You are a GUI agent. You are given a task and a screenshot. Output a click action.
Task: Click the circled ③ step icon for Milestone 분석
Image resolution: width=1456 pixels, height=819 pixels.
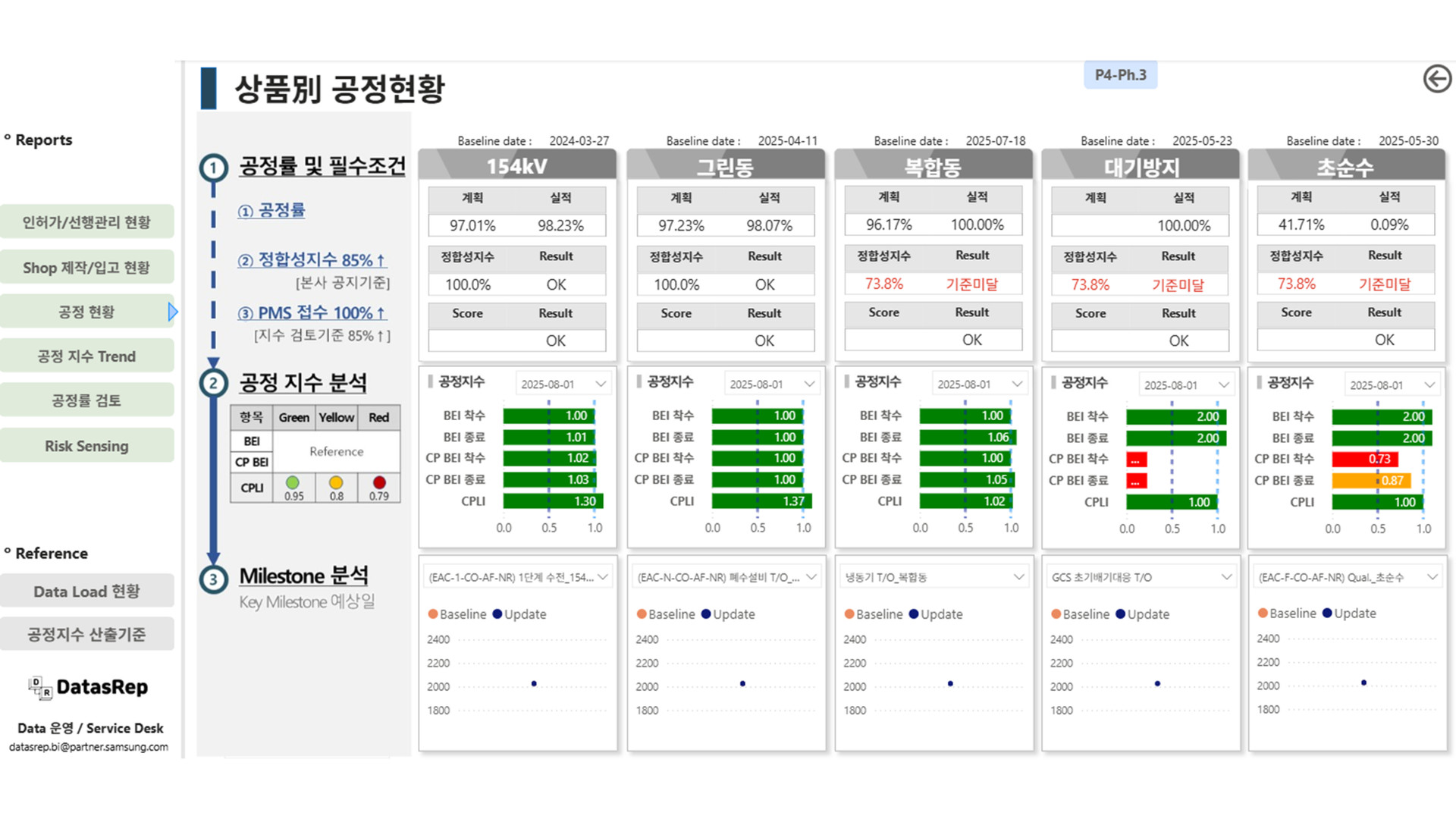coord(213,579)
